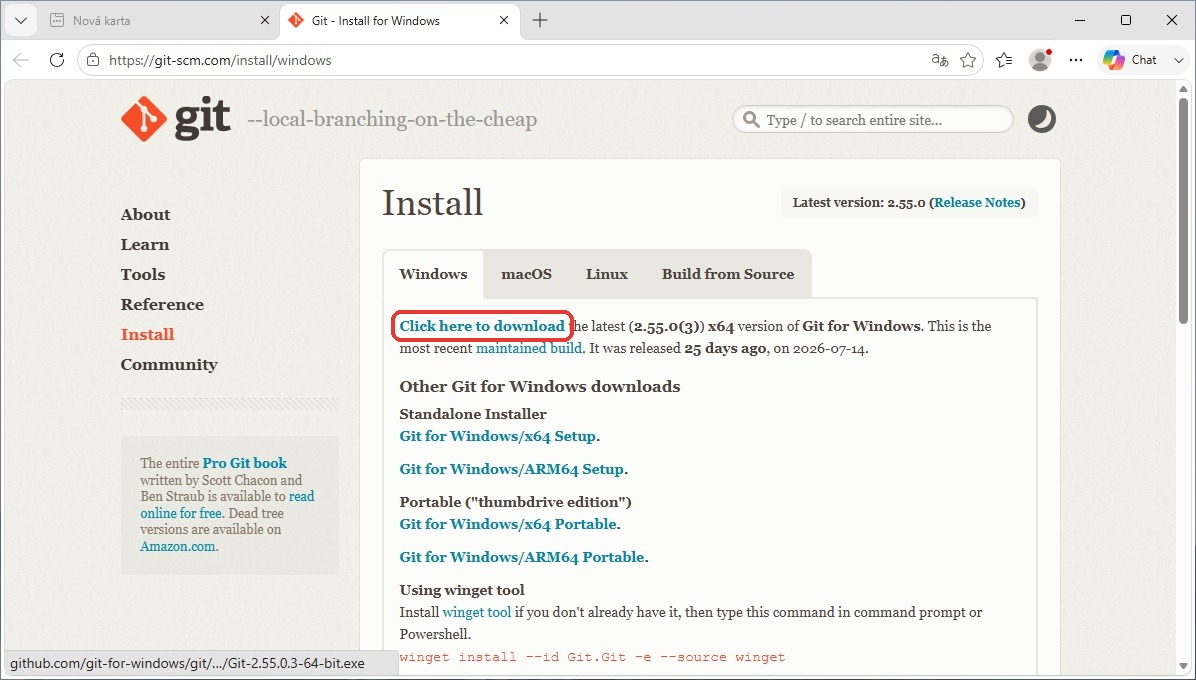Click the scrollbar up arrow
The width and height of the screenshot is (1196, 680).
click(x=1184, y=88)
